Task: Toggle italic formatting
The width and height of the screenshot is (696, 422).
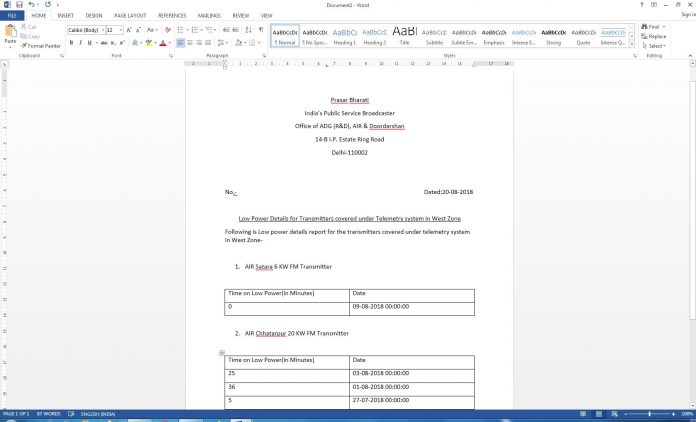Action: point(80,43)
